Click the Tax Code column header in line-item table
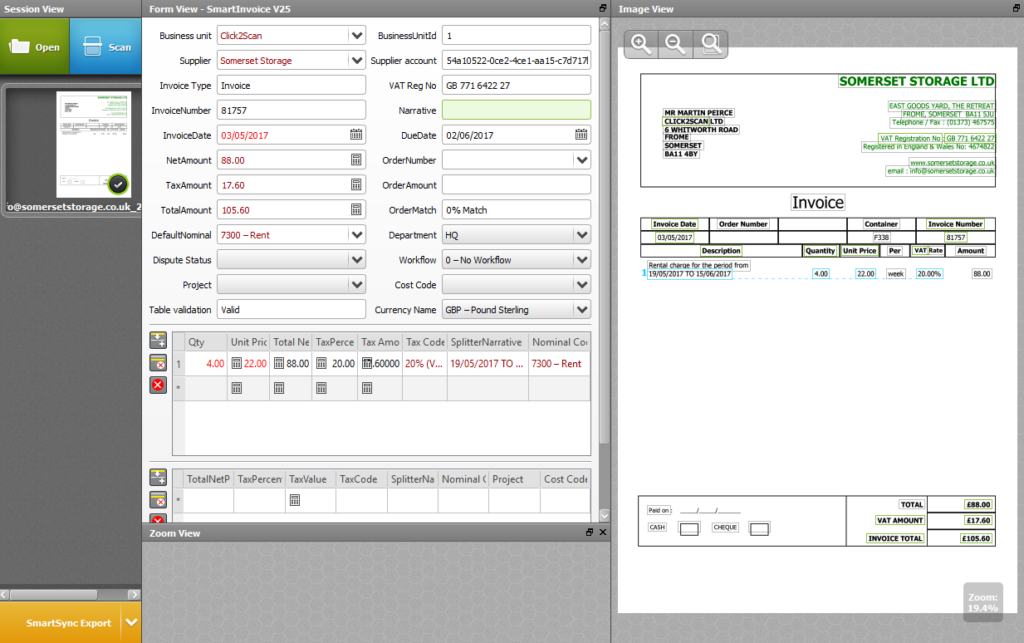This screenshot has width=1024, height=643. tap(424, 341)
